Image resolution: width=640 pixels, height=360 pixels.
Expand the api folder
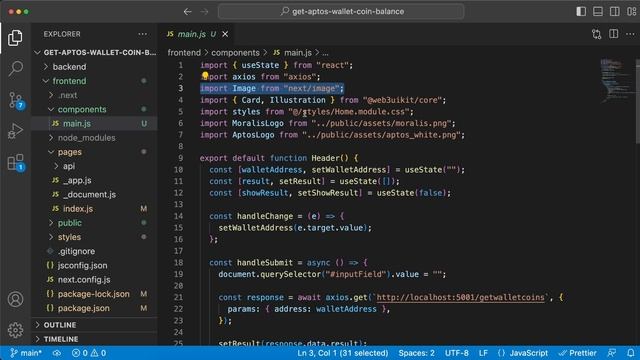[94, 166]
